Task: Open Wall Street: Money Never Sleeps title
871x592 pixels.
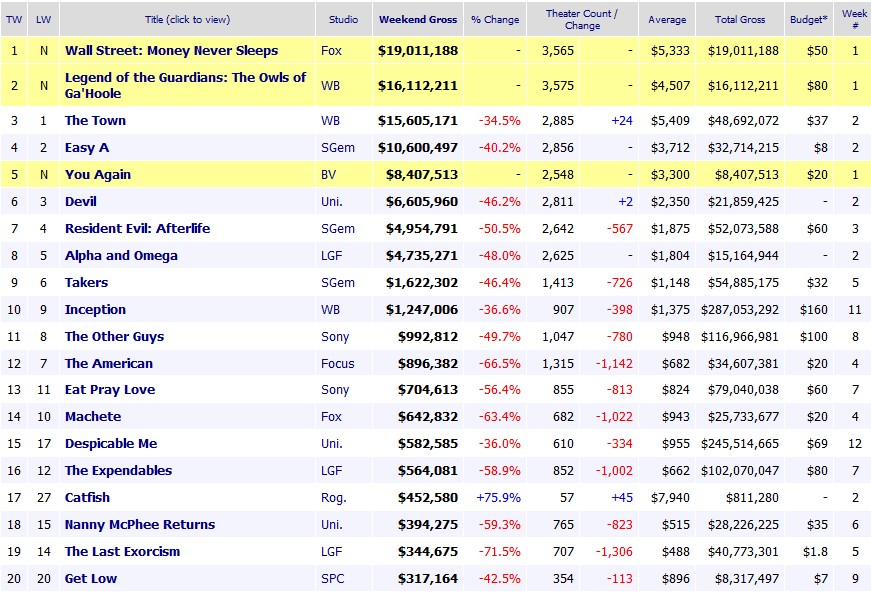Action: click(172, 51)
